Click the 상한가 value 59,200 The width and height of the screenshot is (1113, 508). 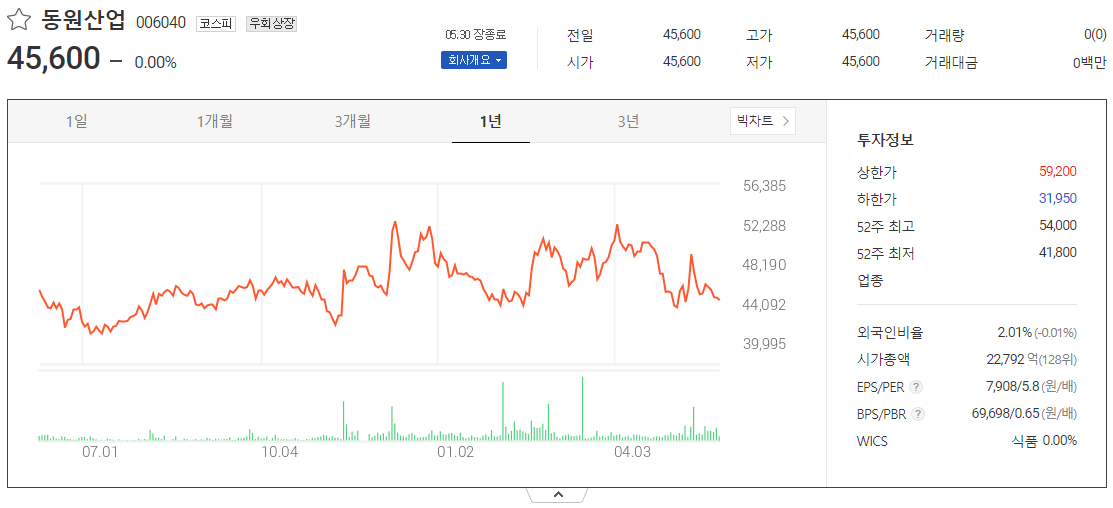tap(1058, 171)
